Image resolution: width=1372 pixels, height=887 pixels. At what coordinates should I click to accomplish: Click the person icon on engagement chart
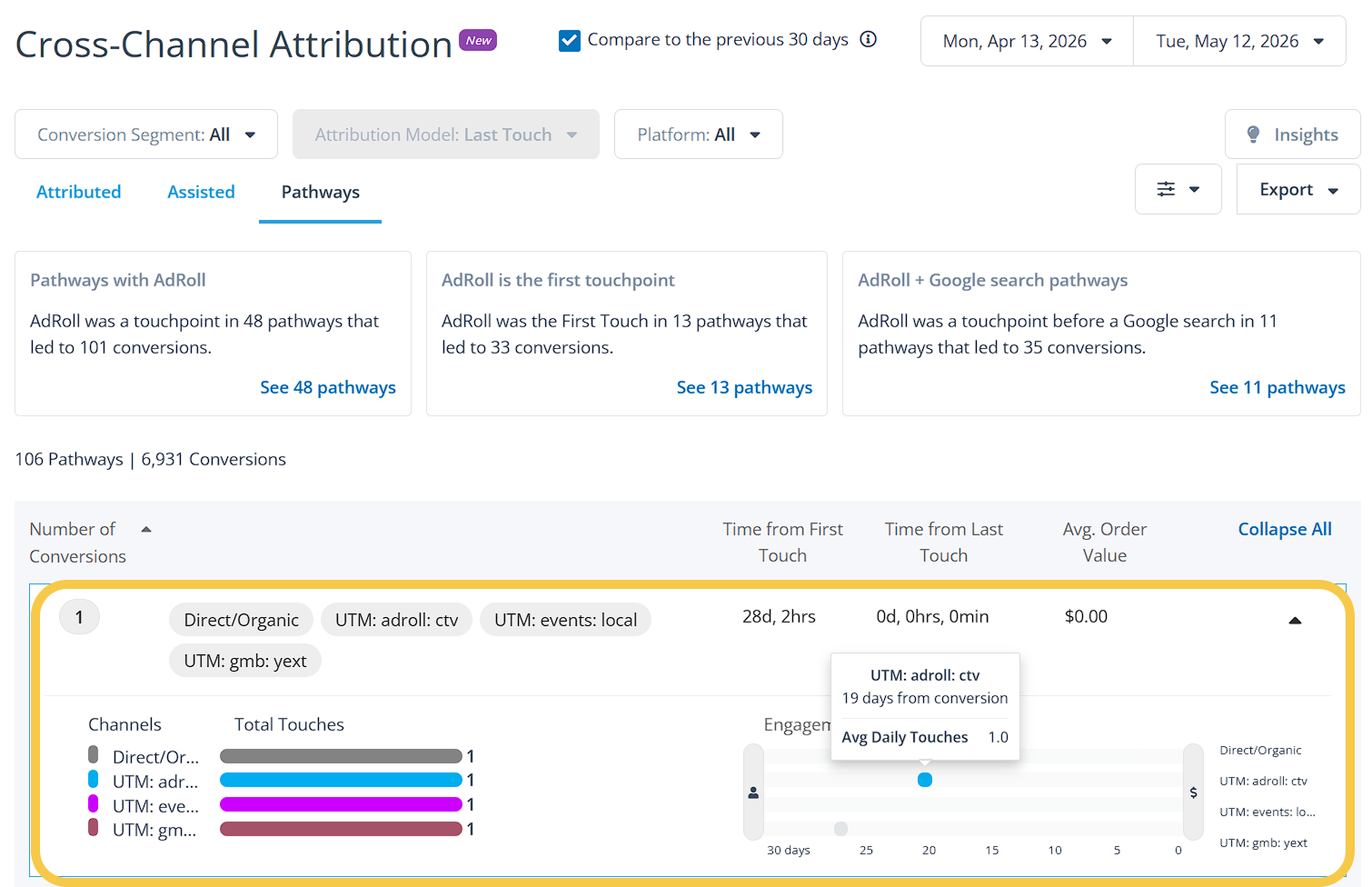click(753, 792)
